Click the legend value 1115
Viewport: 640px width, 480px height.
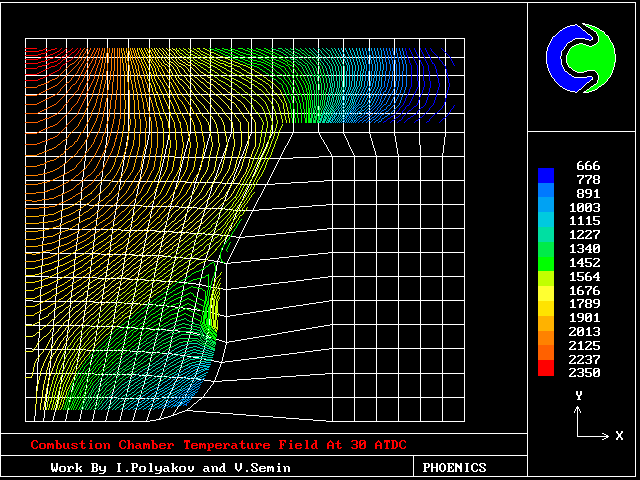[x=583, y=220]
